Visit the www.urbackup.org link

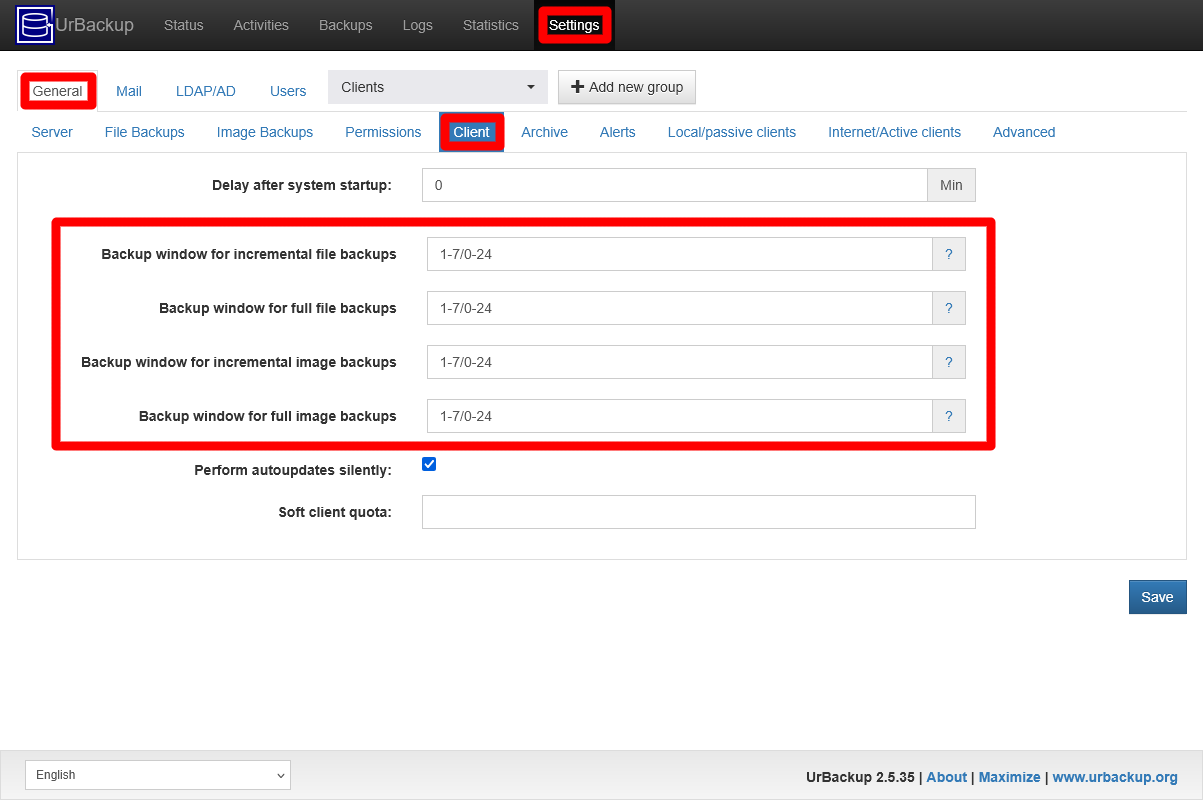click(x=1115, y=777)
